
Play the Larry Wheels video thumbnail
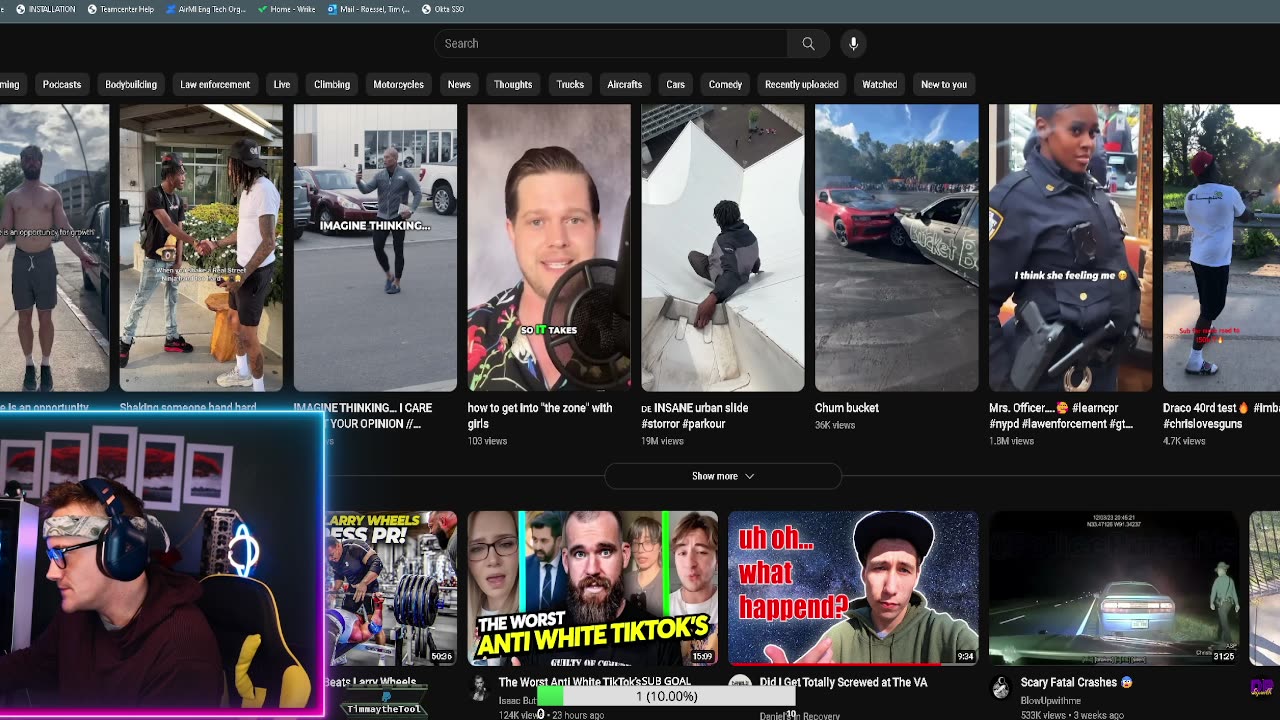[x=391, y=588]
